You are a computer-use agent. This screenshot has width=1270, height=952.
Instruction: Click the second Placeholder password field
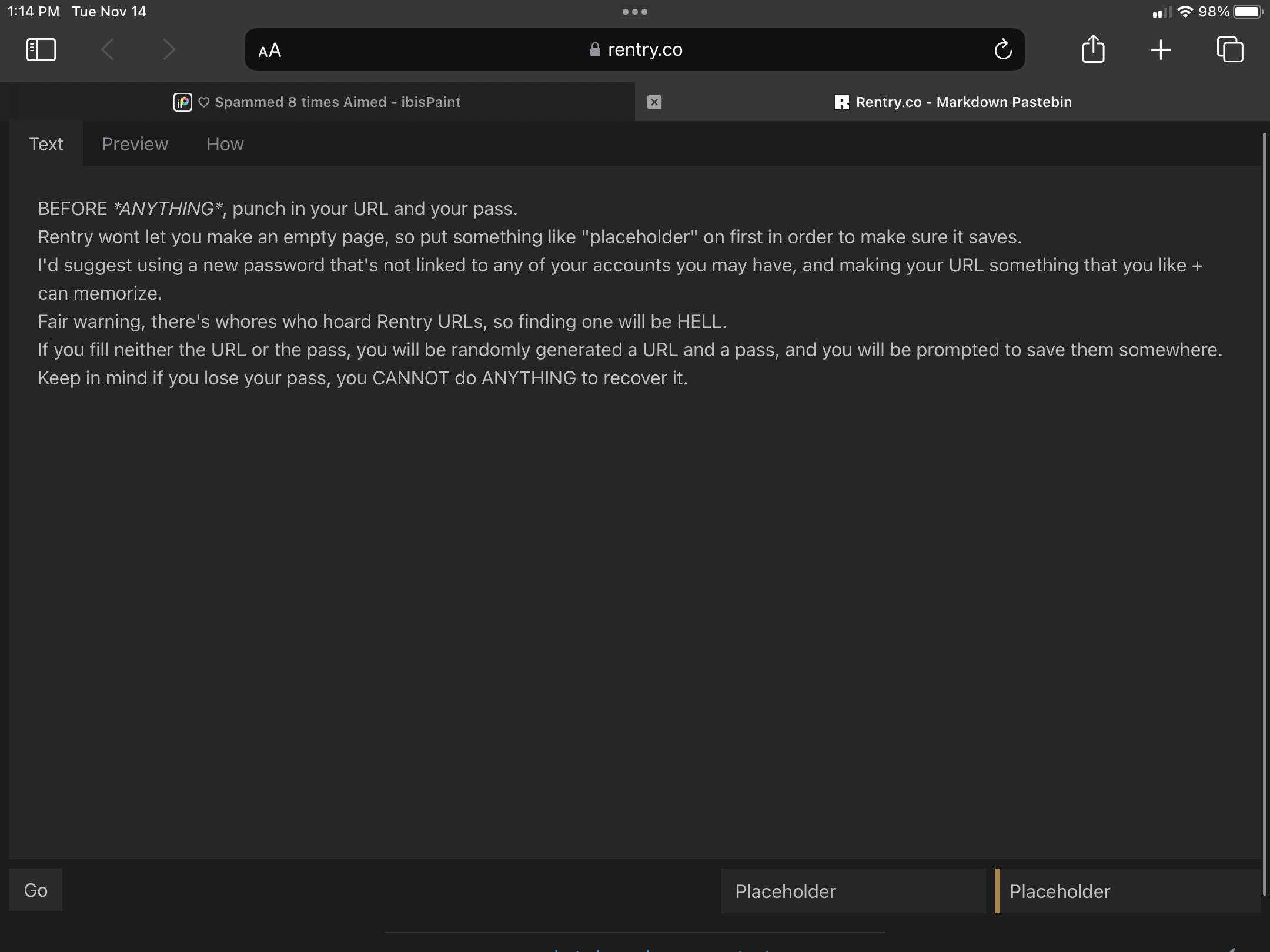1129,891
